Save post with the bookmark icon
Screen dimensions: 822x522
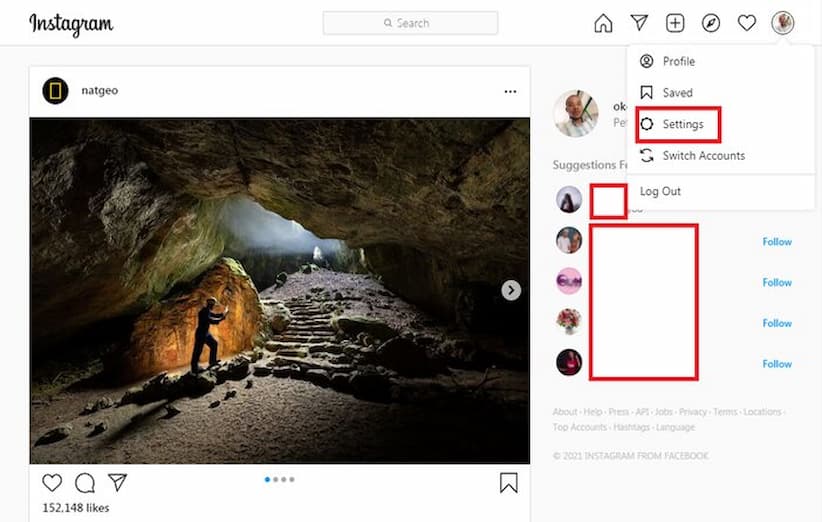[x=508, y=483]
